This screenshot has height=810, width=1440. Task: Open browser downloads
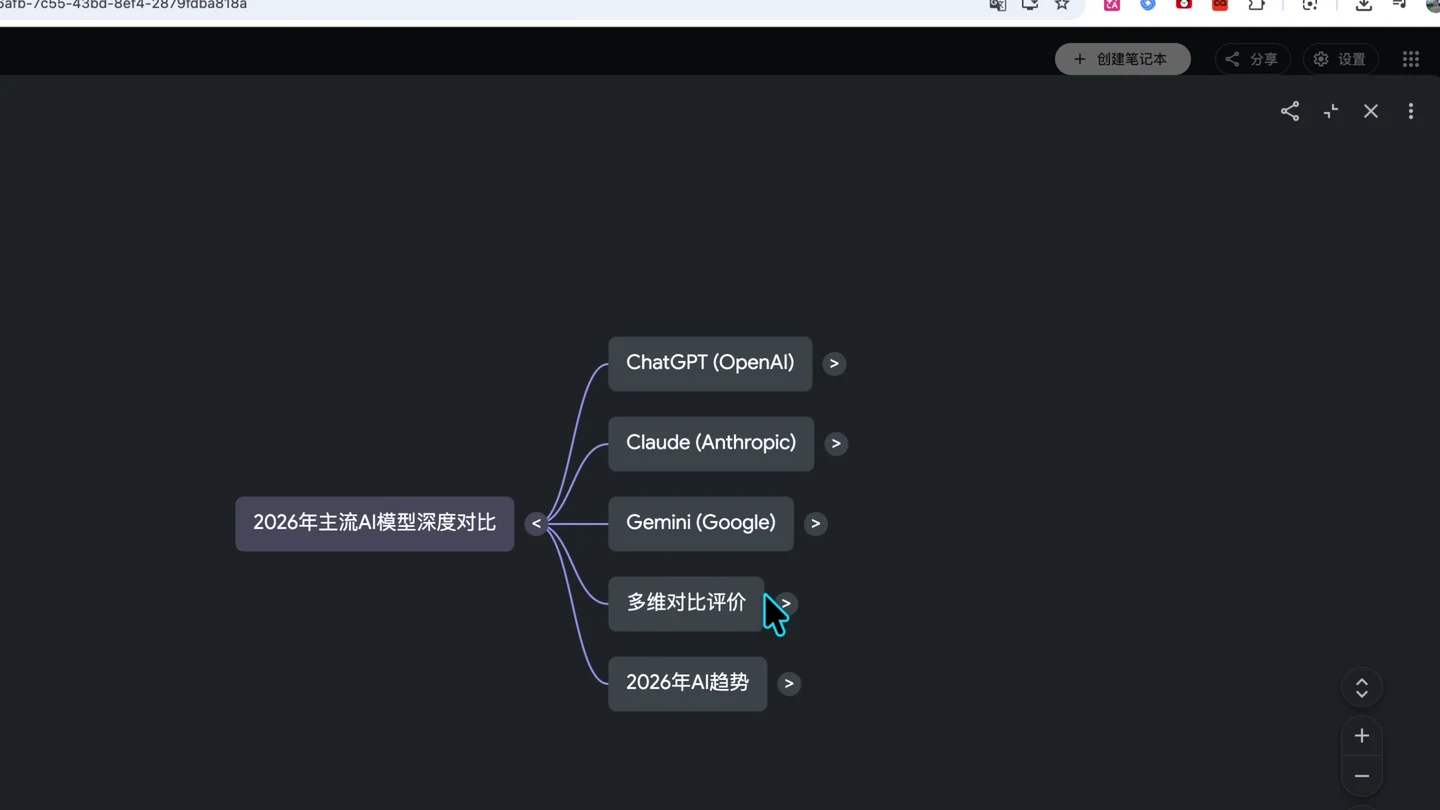[1364, 5]
